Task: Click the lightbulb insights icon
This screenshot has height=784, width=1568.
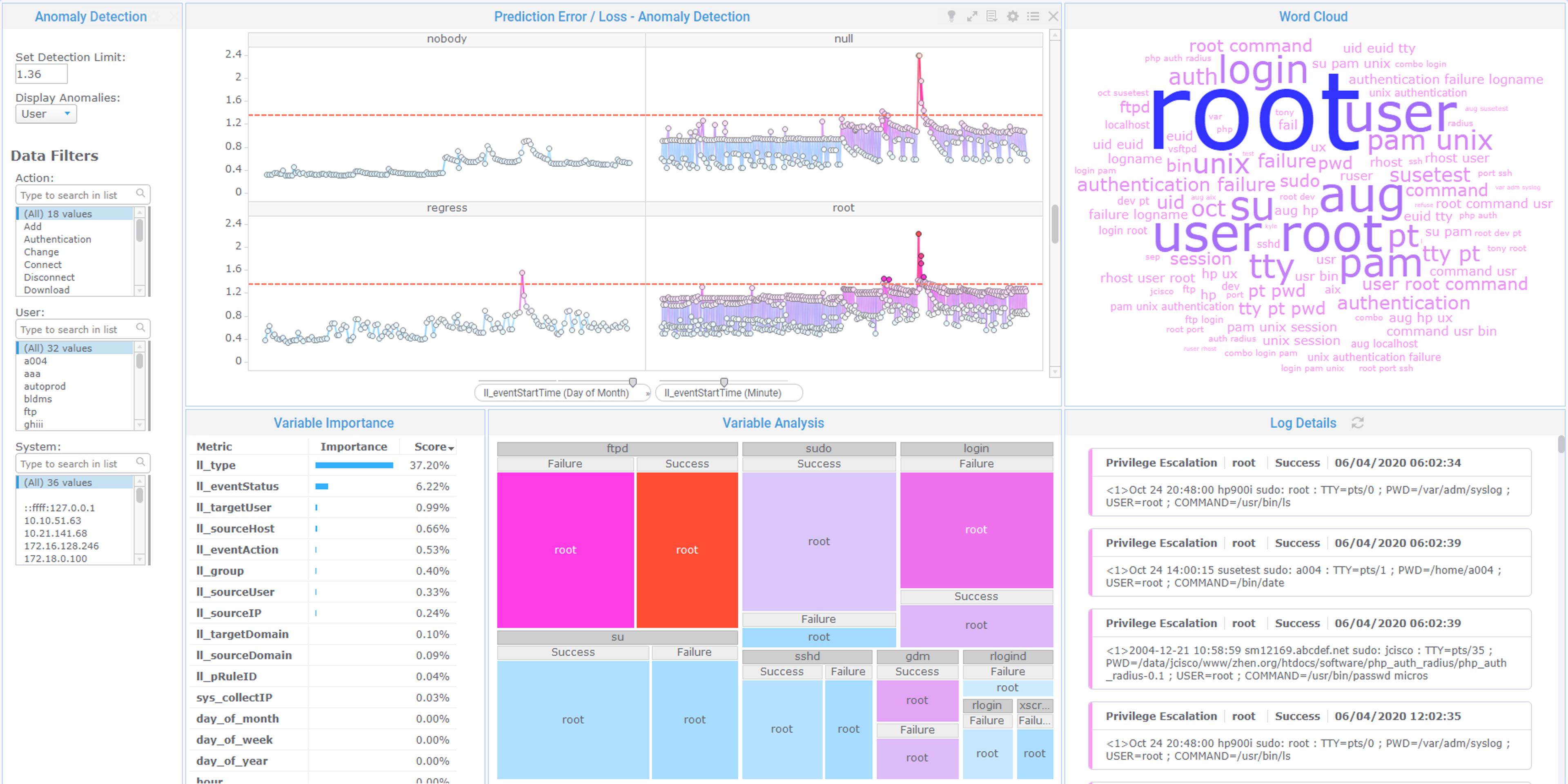Action: [x=951, y=16]
